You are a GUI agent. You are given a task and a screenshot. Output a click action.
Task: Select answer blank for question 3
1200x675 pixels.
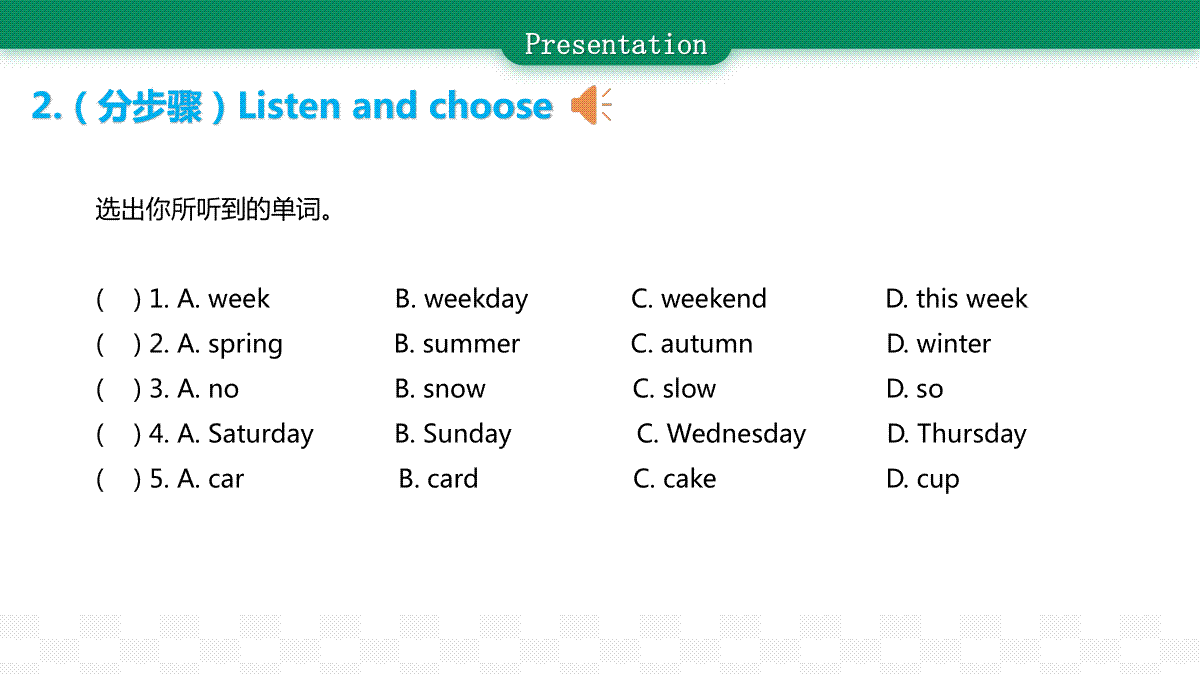click(118, 389)
